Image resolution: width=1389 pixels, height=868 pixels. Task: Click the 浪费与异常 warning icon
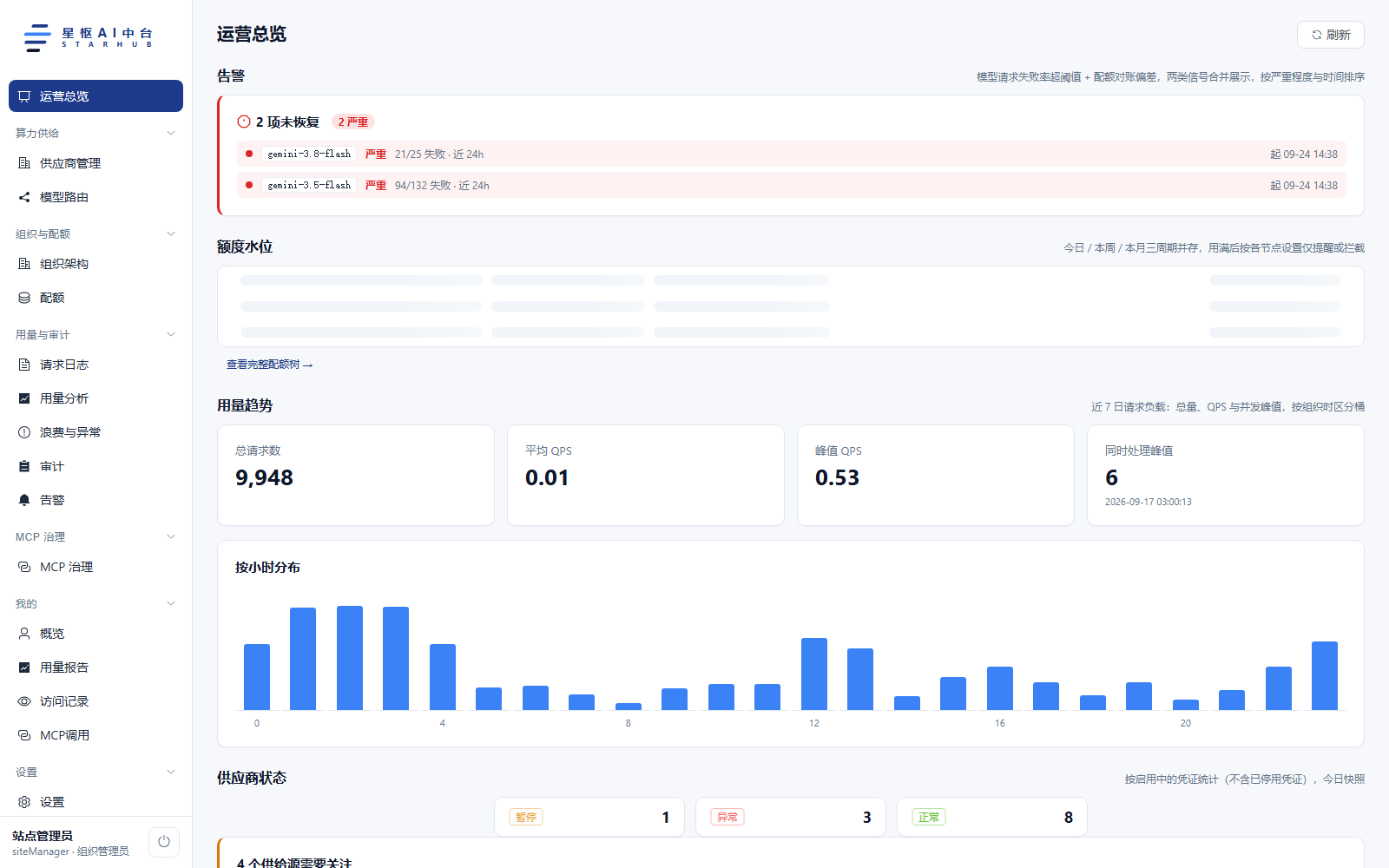coord(24,432)
